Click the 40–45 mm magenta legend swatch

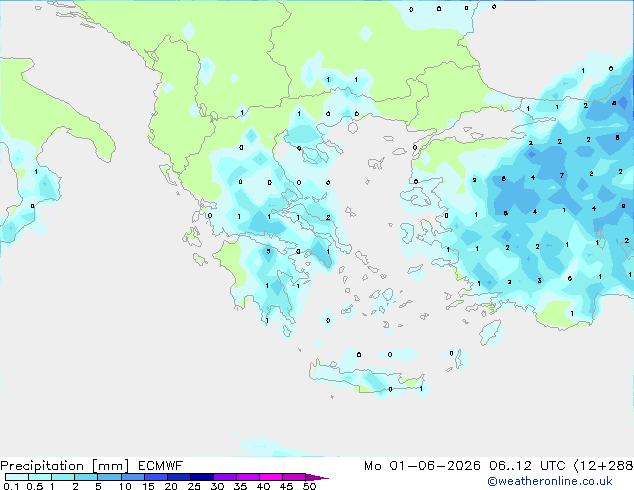tap(271, 477)
